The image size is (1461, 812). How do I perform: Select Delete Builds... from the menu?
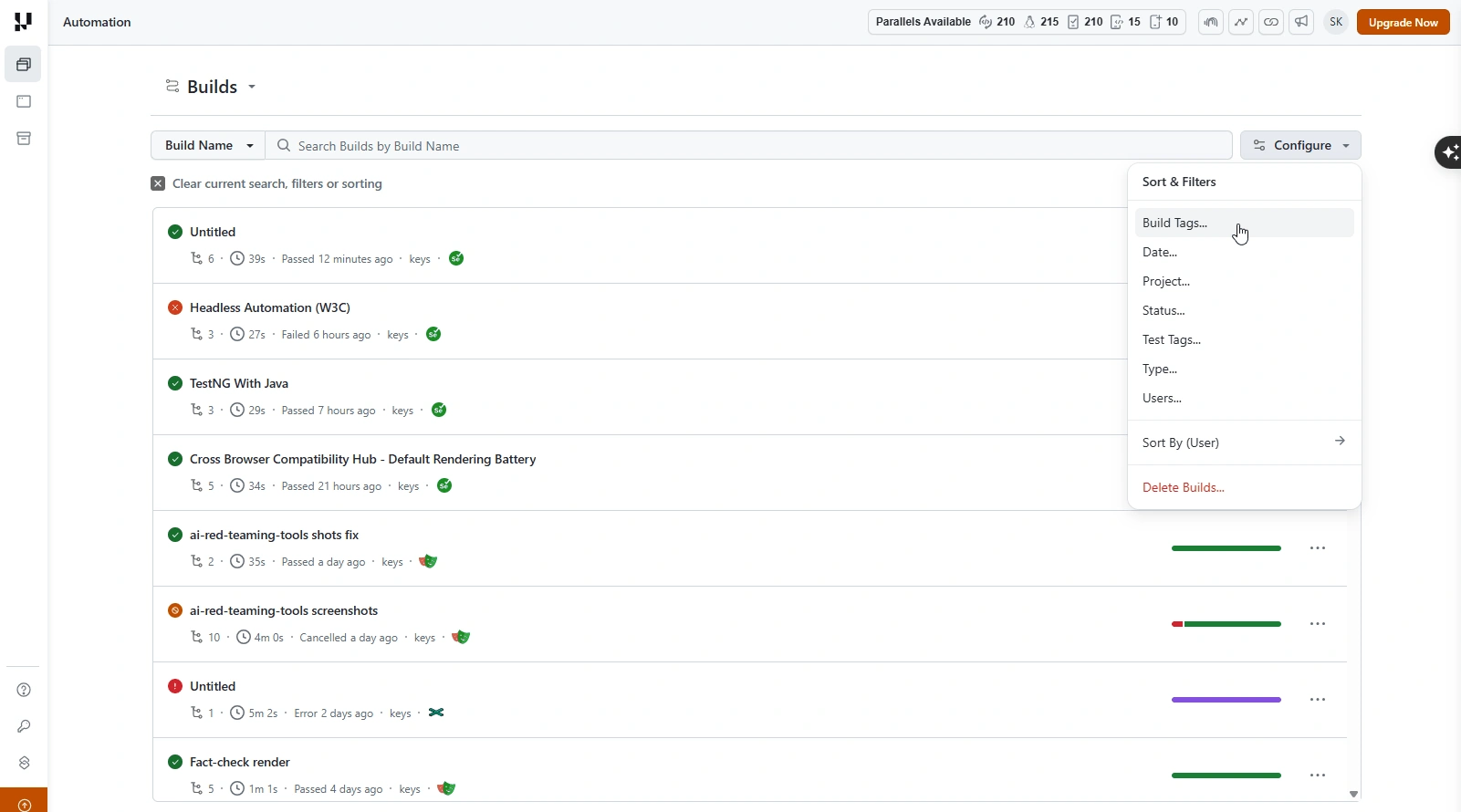(1245, 487)
